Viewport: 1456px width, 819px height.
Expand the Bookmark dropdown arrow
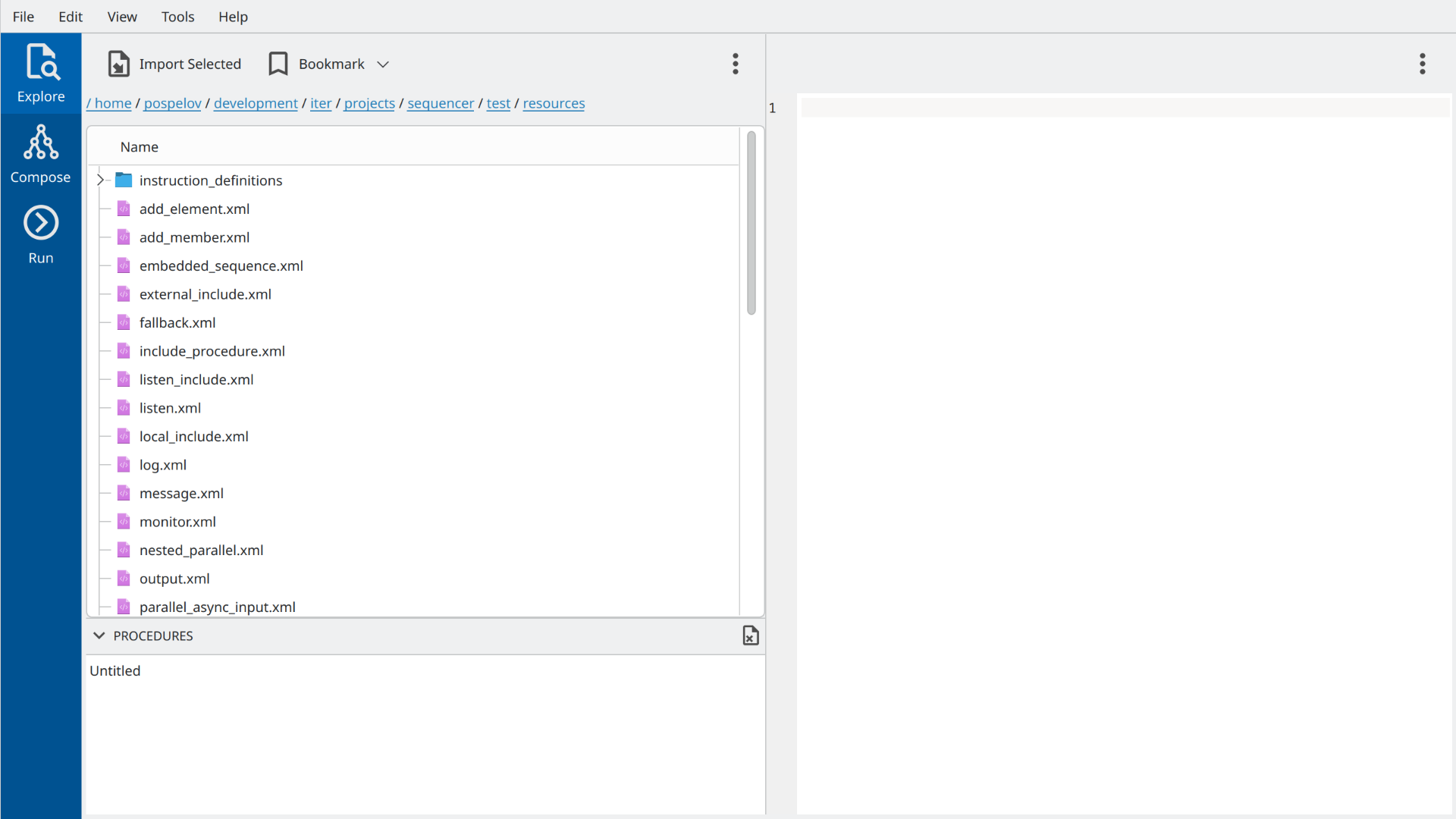click(x=383, y=64)
